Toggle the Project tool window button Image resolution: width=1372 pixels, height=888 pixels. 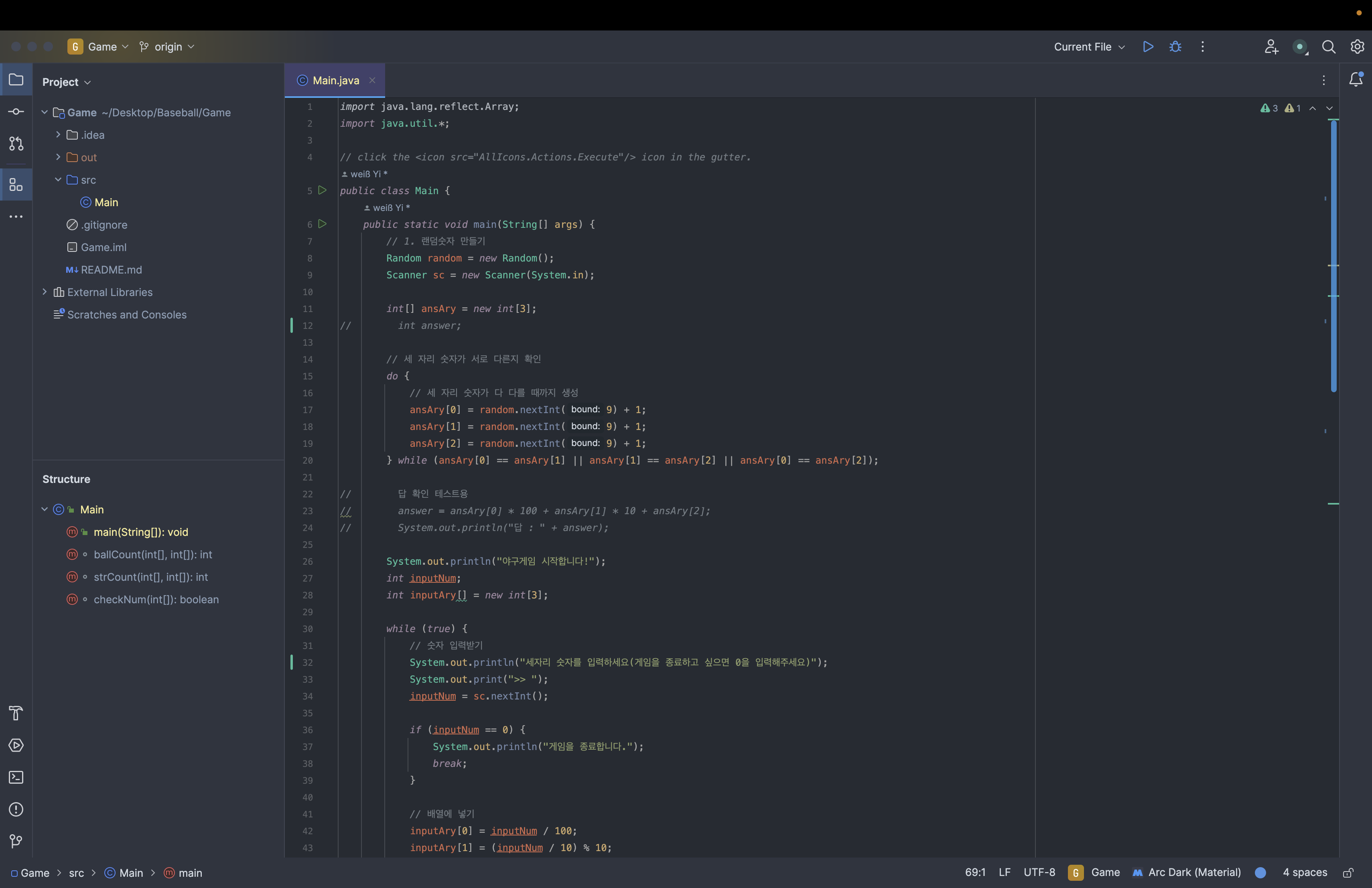click(x=16, y=79)
